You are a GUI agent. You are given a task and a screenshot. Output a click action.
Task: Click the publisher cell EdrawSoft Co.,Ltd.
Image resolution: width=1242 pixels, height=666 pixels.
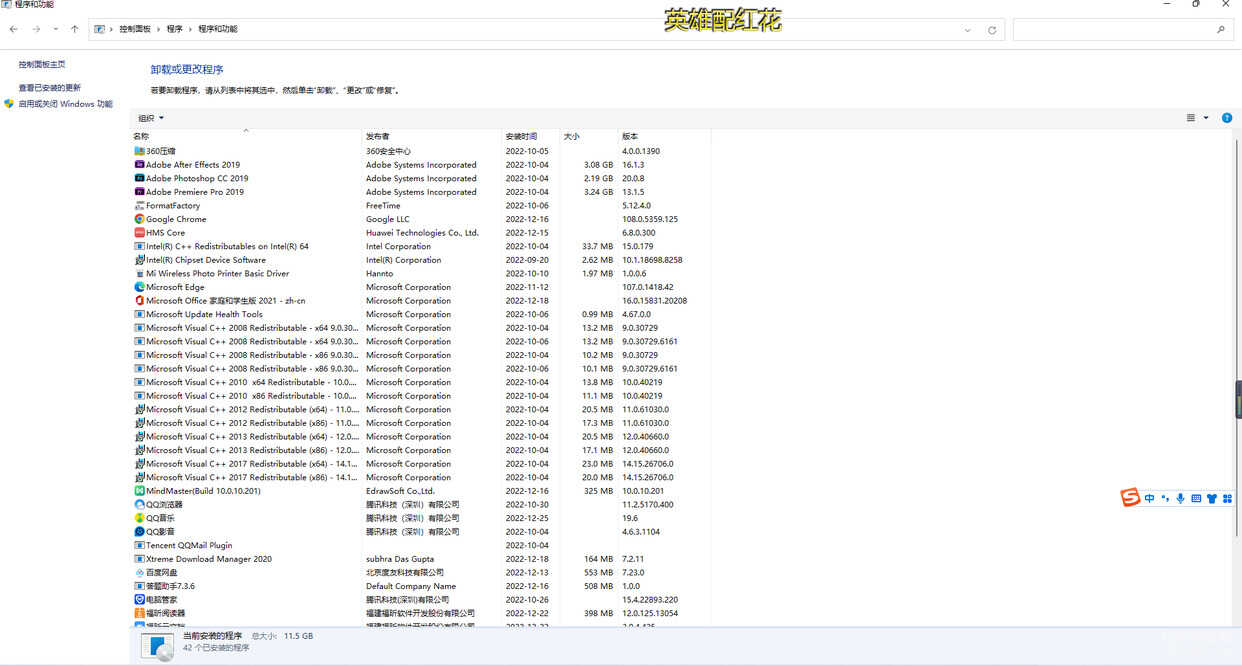400,491
